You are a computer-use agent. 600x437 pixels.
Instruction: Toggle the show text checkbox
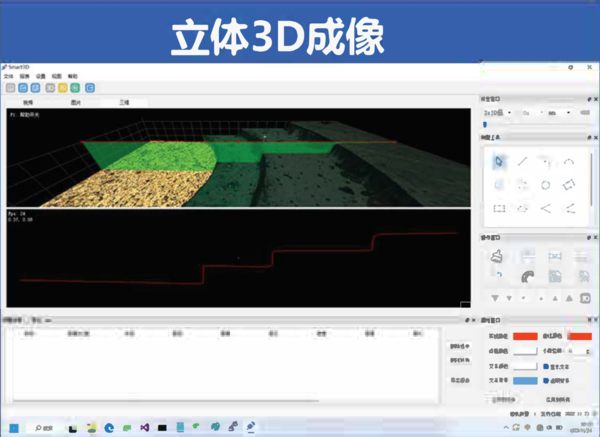point(546,367)
